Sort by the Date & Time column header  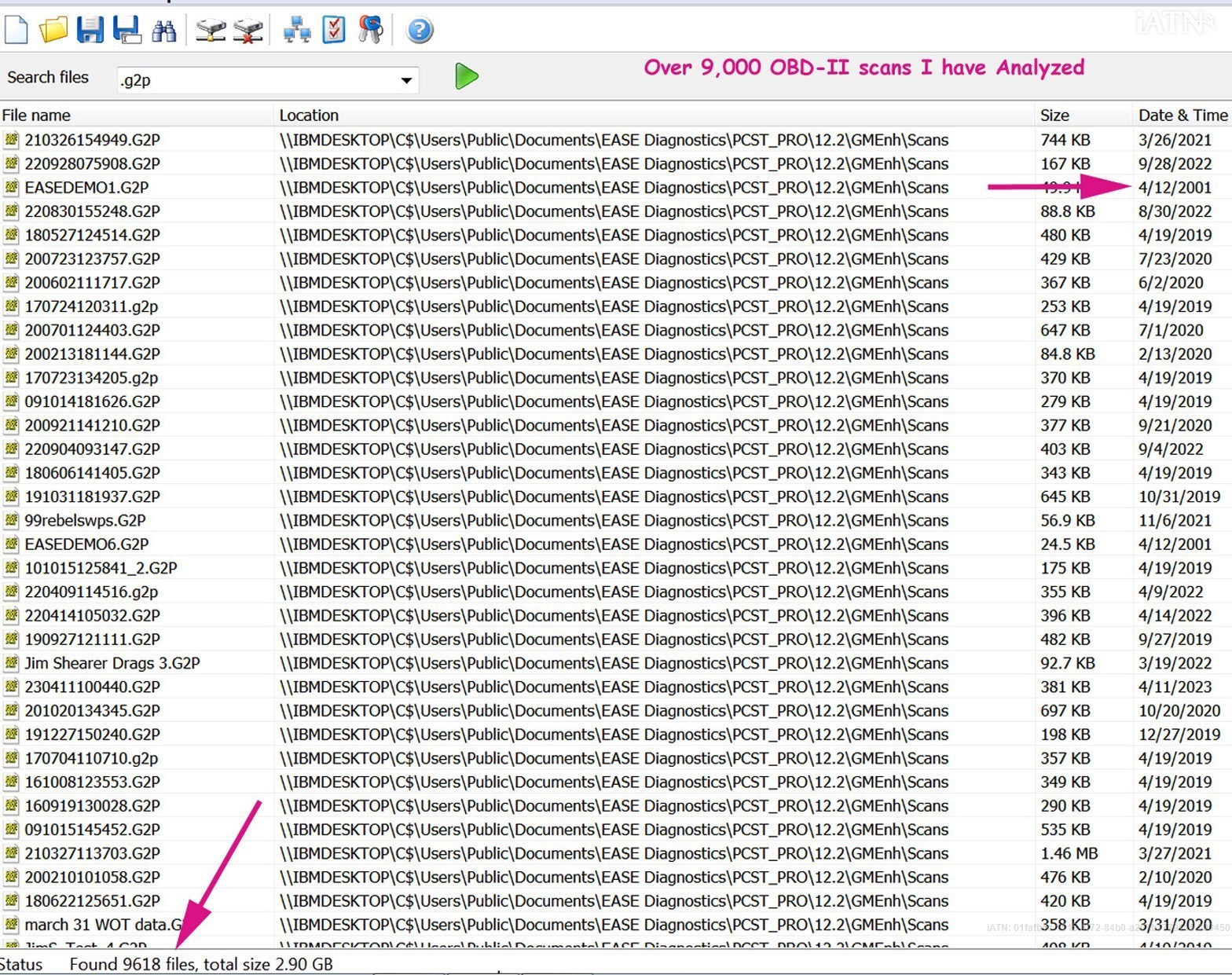1182,115
